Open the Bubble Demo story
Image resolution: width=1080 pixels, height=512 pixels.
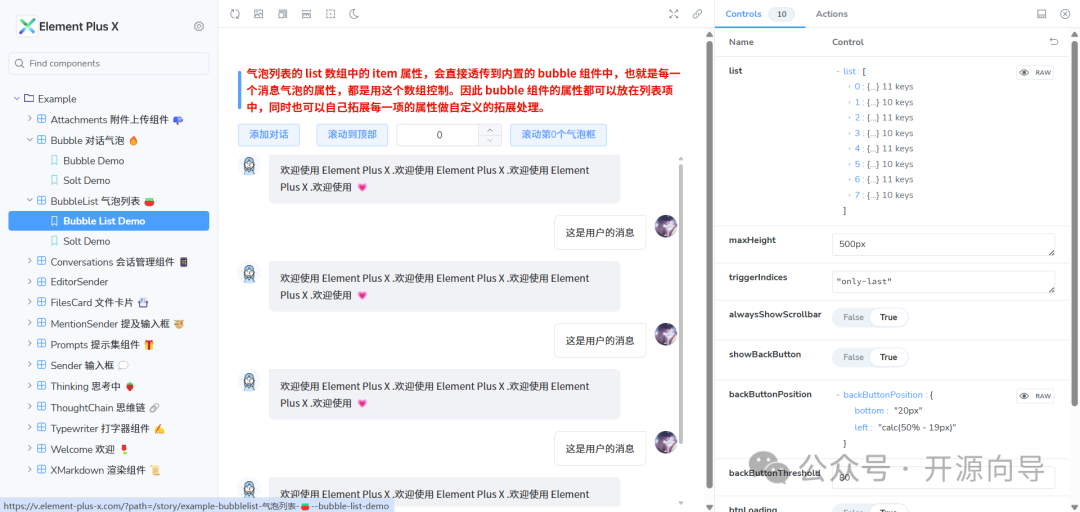[x=94, y=161]
